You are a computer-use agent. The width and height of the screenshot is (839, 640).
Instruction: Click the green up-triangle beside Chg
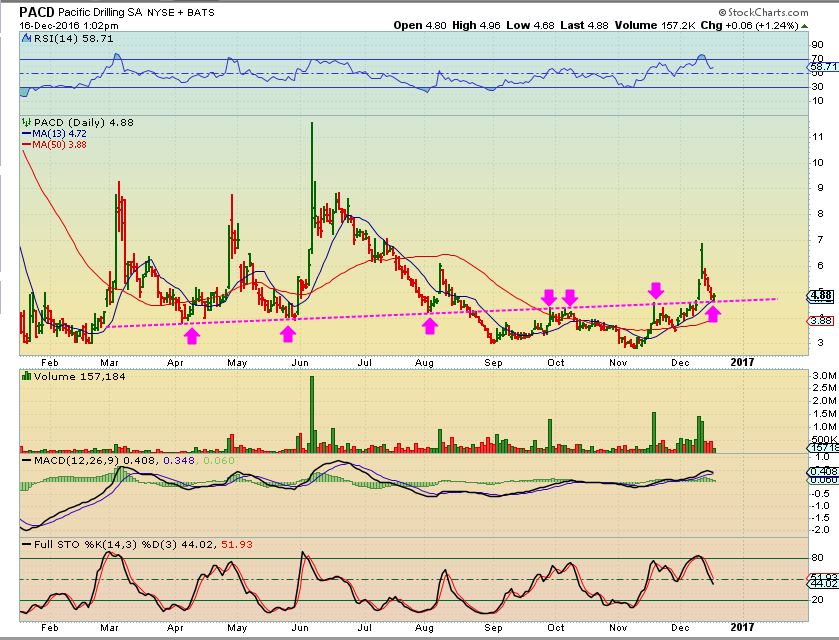805,26
